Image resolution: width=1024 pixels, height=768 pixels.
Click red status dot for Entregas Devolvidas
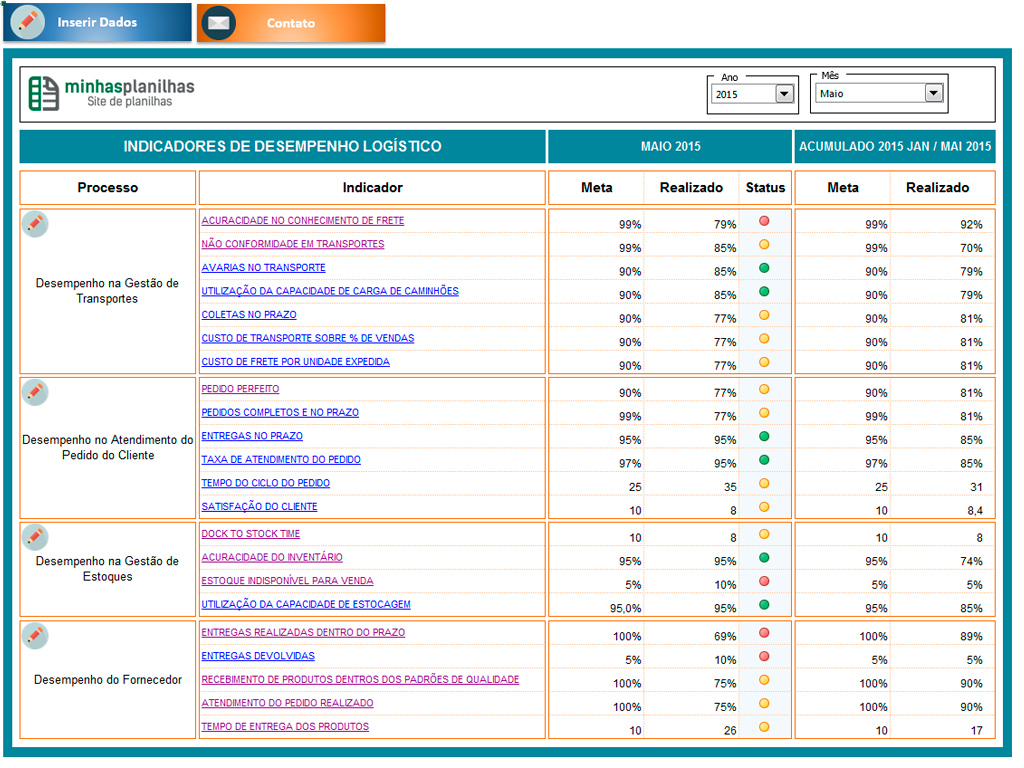[x=764, y=656]
